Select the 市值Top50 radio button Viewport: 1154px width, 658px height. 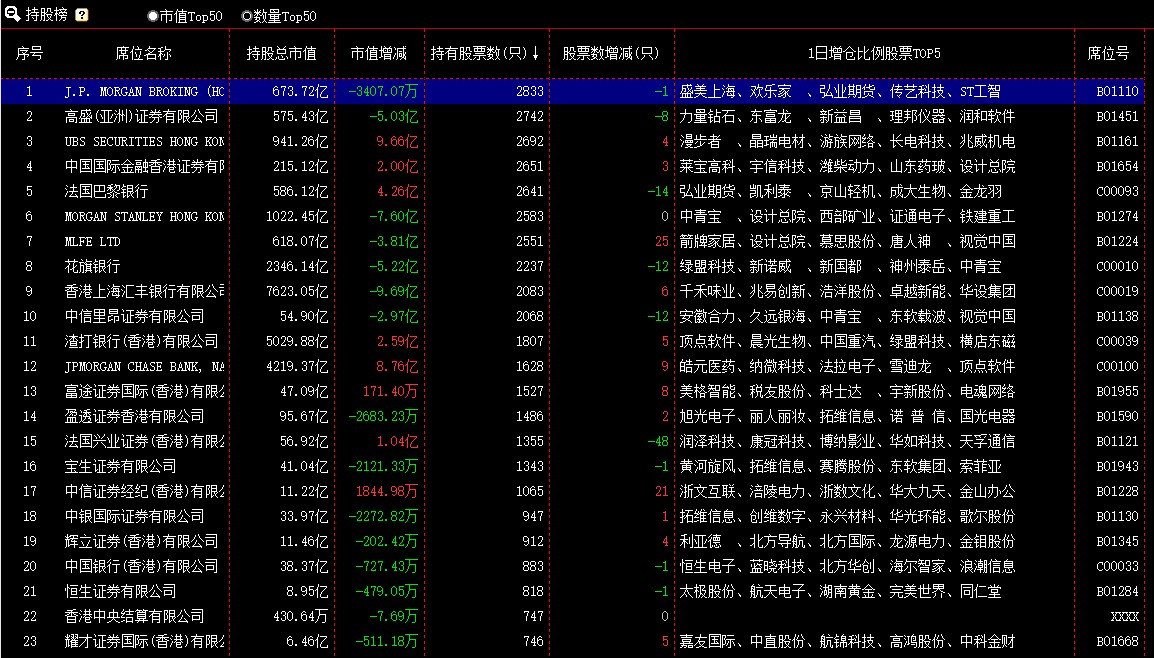(153, 16)
